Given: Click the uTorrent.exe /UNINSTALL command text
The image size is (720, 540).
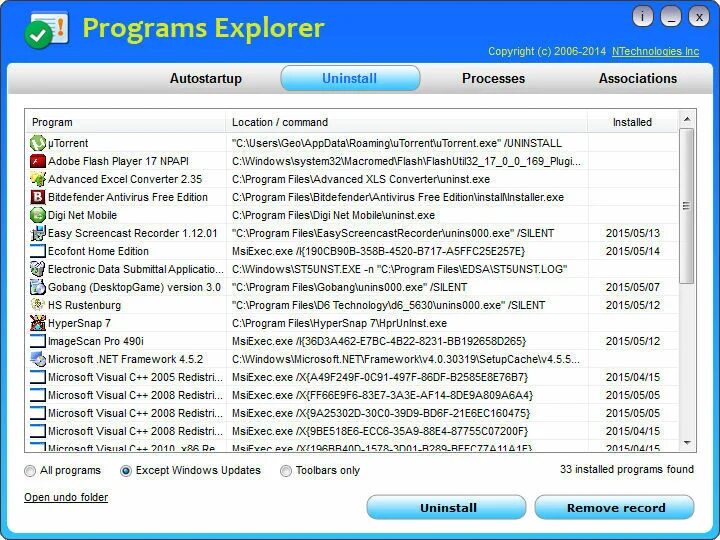Looking at the screenshot, I should tap(397, 143).
